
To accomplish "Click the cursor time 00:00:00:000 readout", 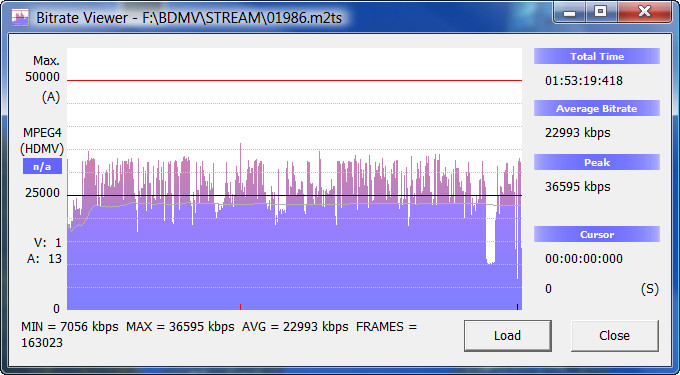I will 584,259.
